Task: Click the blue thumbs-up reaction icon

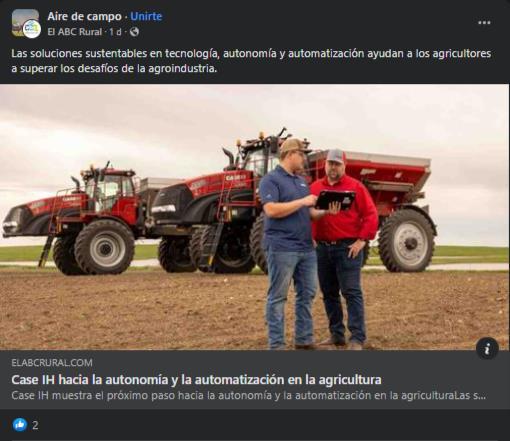Action: click(x=20, y=425)
